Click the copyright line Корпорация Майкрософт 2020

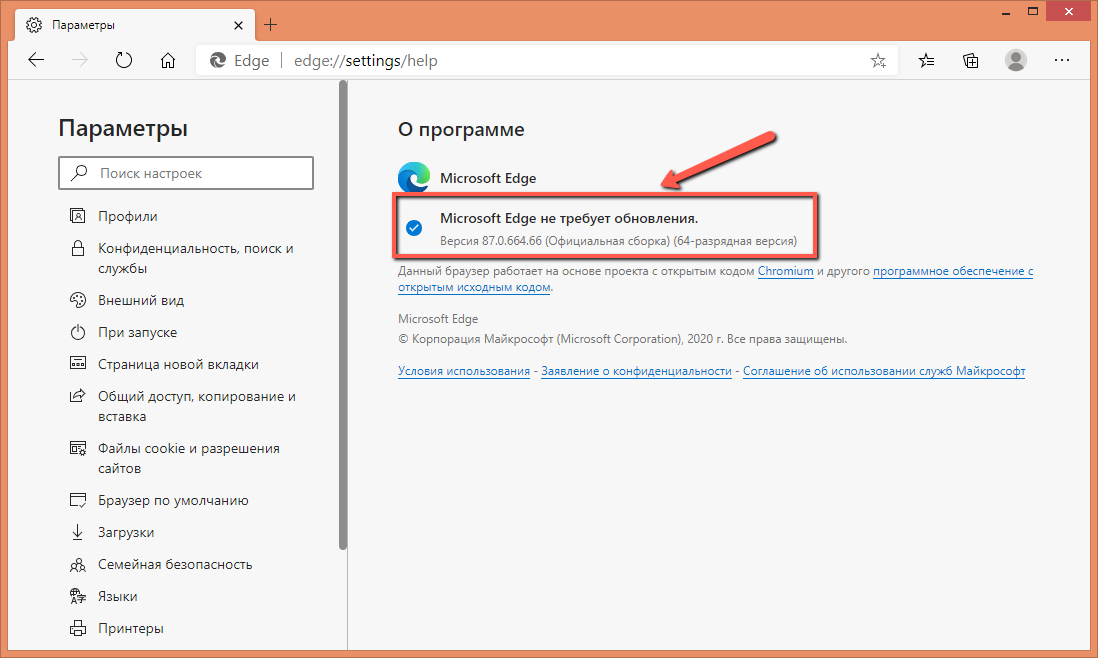[x=623, y=339]
